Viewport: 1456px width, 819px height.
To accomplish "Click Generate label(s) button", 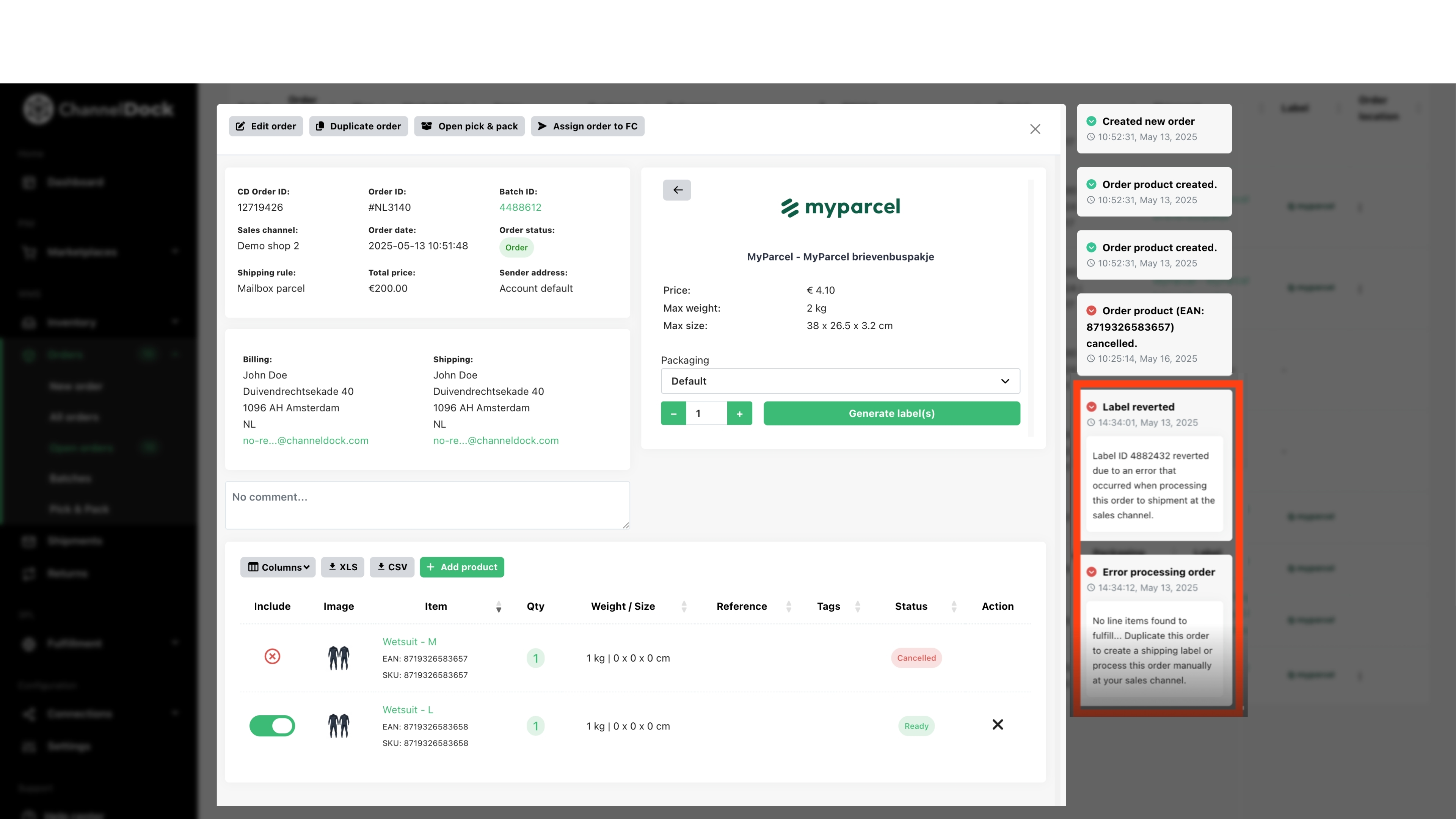I will [891, 414].
